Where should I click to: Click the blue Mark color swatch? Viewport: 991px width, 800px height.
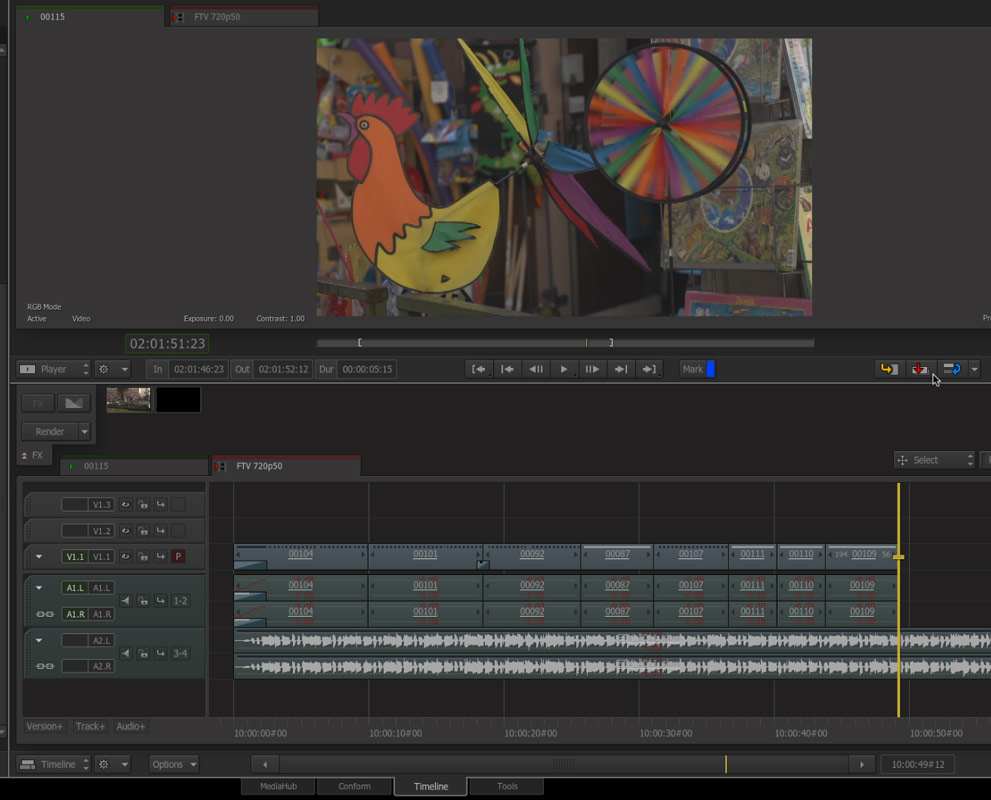click(711, 369)
